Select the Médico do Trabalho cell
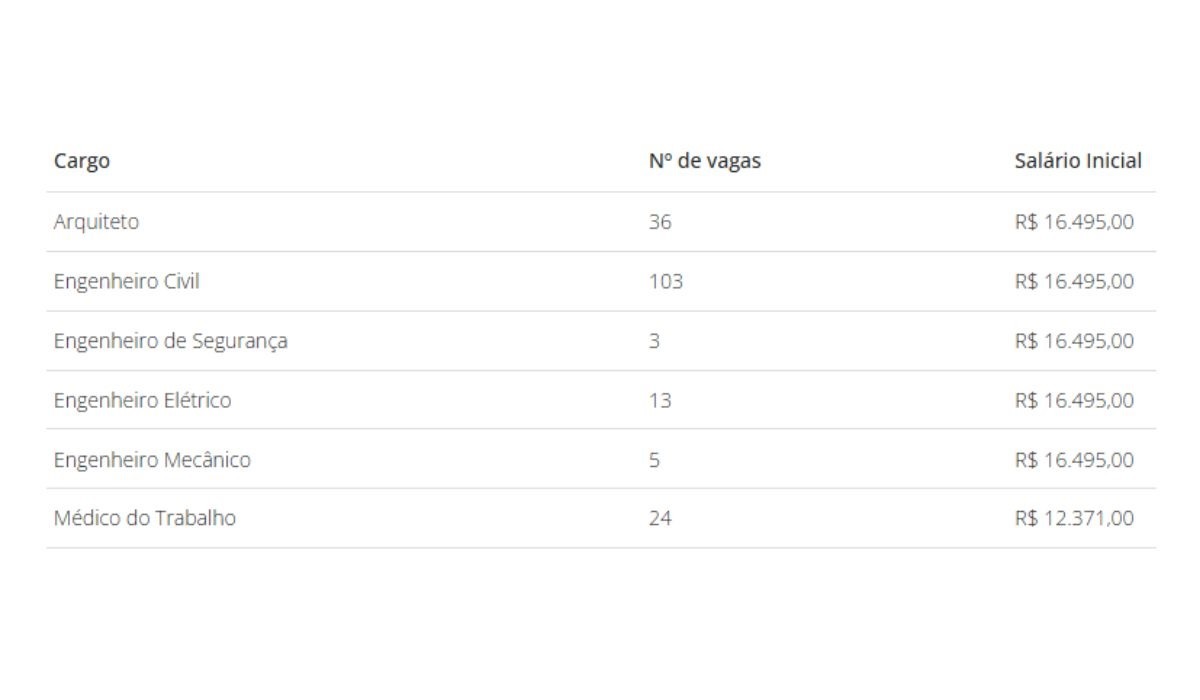The width and height of the screenshot is (1200, 700). 144,518
